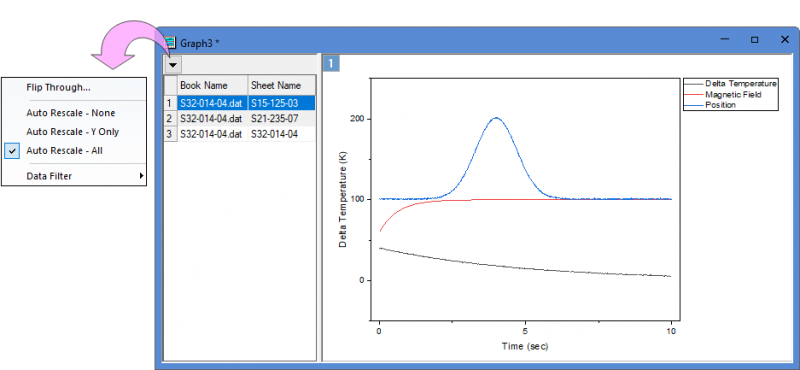Viewport: 800px width, 370px height.
Task: Choose Flip Through... menu entry
Action: 58,87
